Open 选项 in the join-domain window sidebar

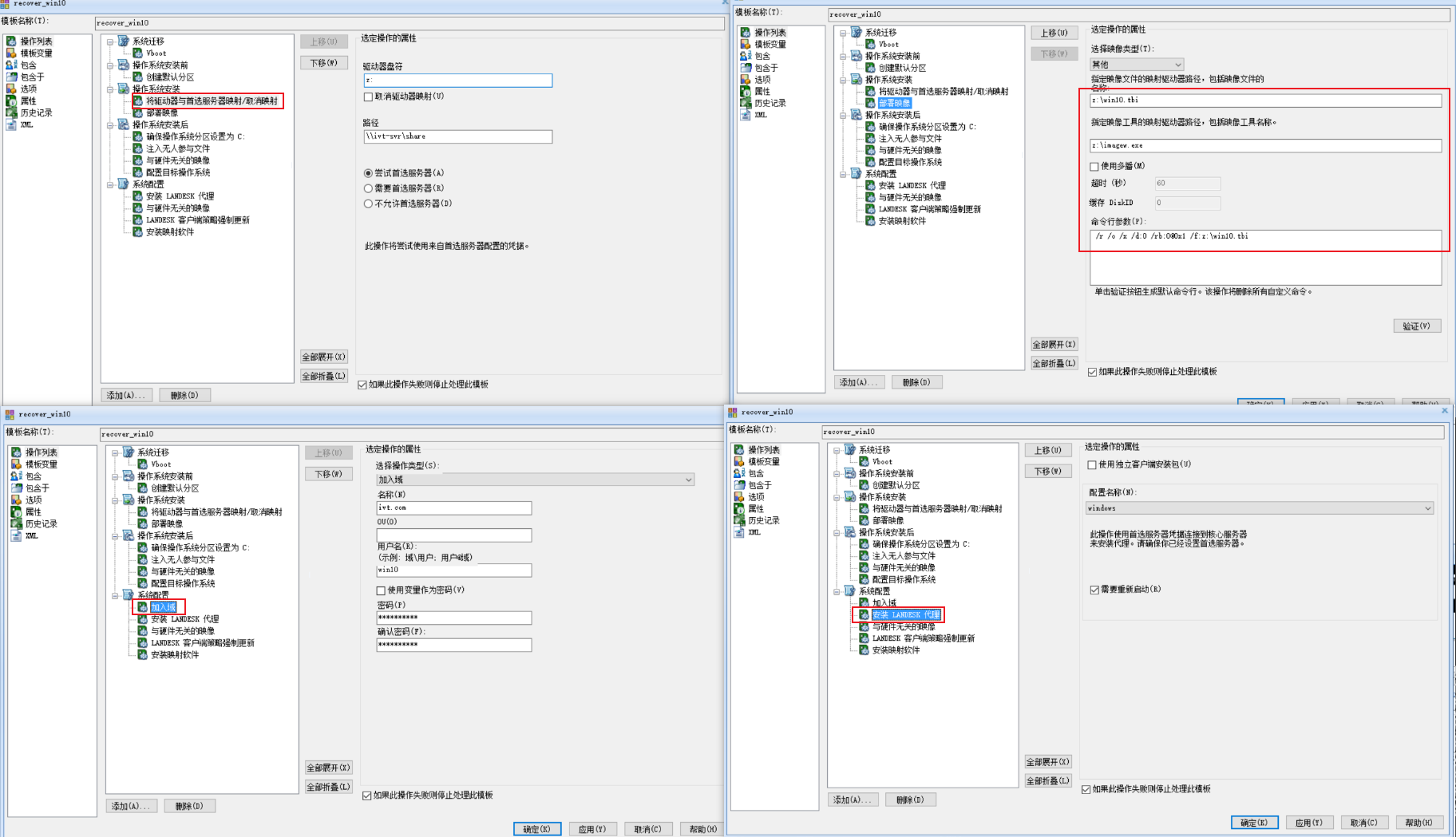[34, 500]
